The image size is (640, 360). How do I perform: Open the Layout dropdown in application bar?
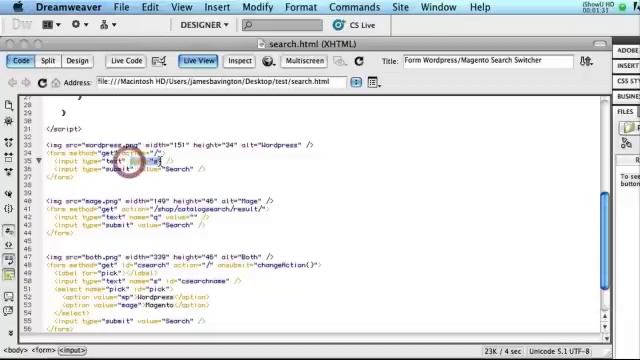(x=51, y=25)
